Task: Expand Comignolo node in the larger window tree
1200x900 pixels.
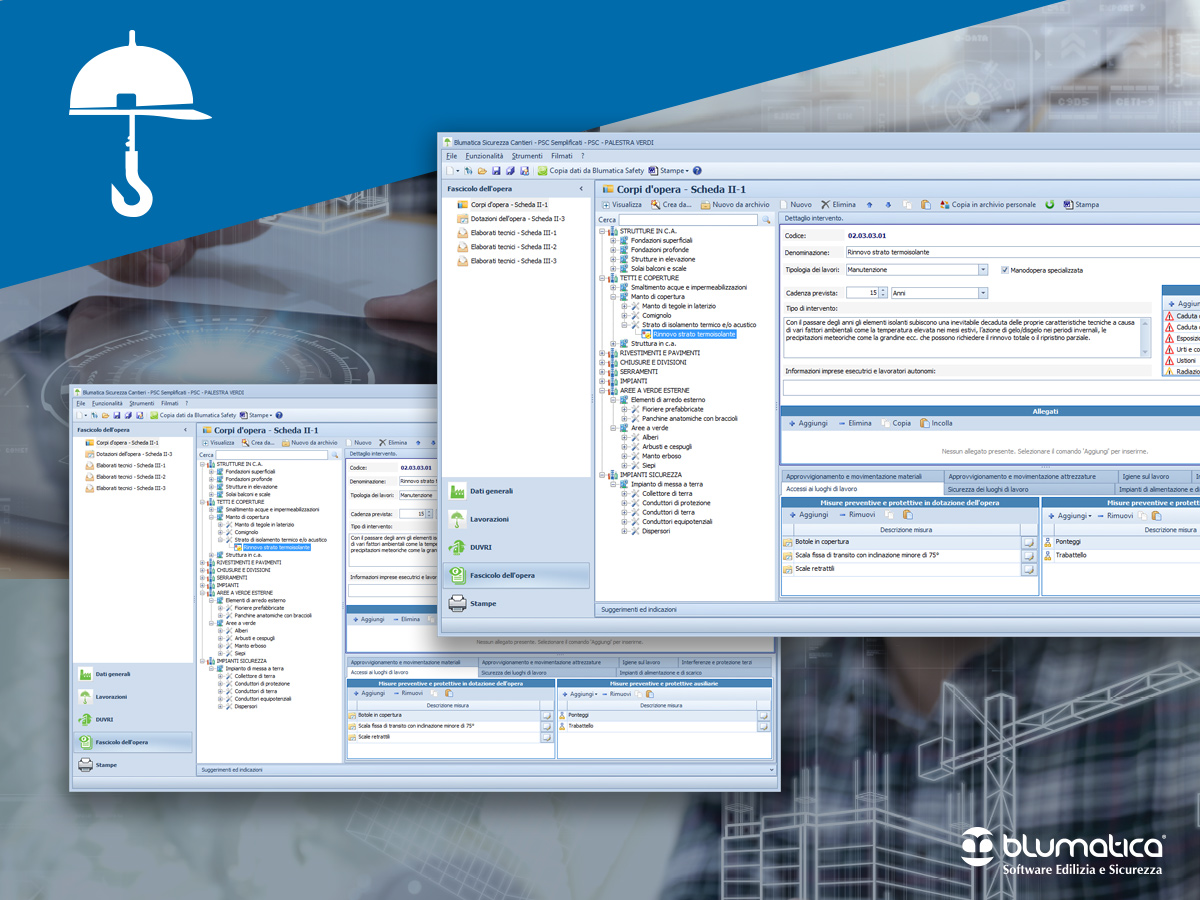Action: [625, 315]
